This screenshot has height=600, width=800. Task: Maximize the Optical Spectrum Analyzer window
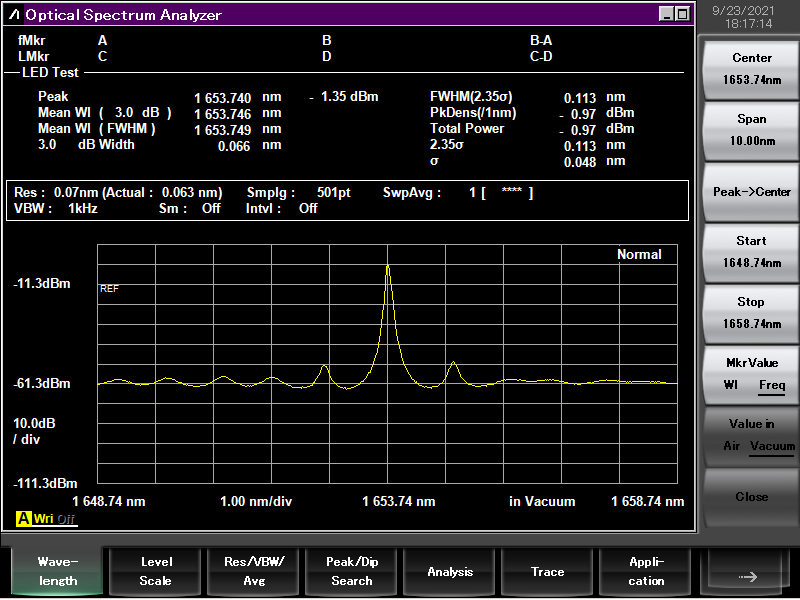(682, 14)
